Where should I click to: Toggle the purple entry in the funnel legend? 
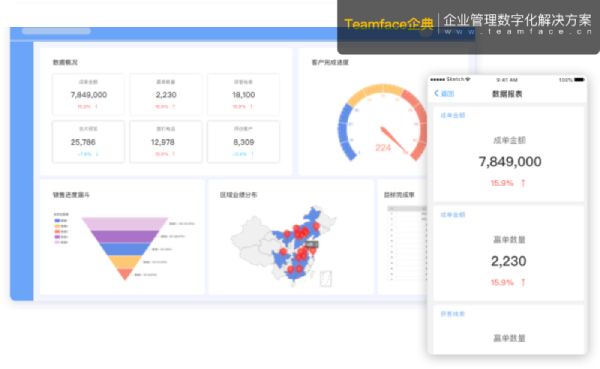tap(61, 237)
